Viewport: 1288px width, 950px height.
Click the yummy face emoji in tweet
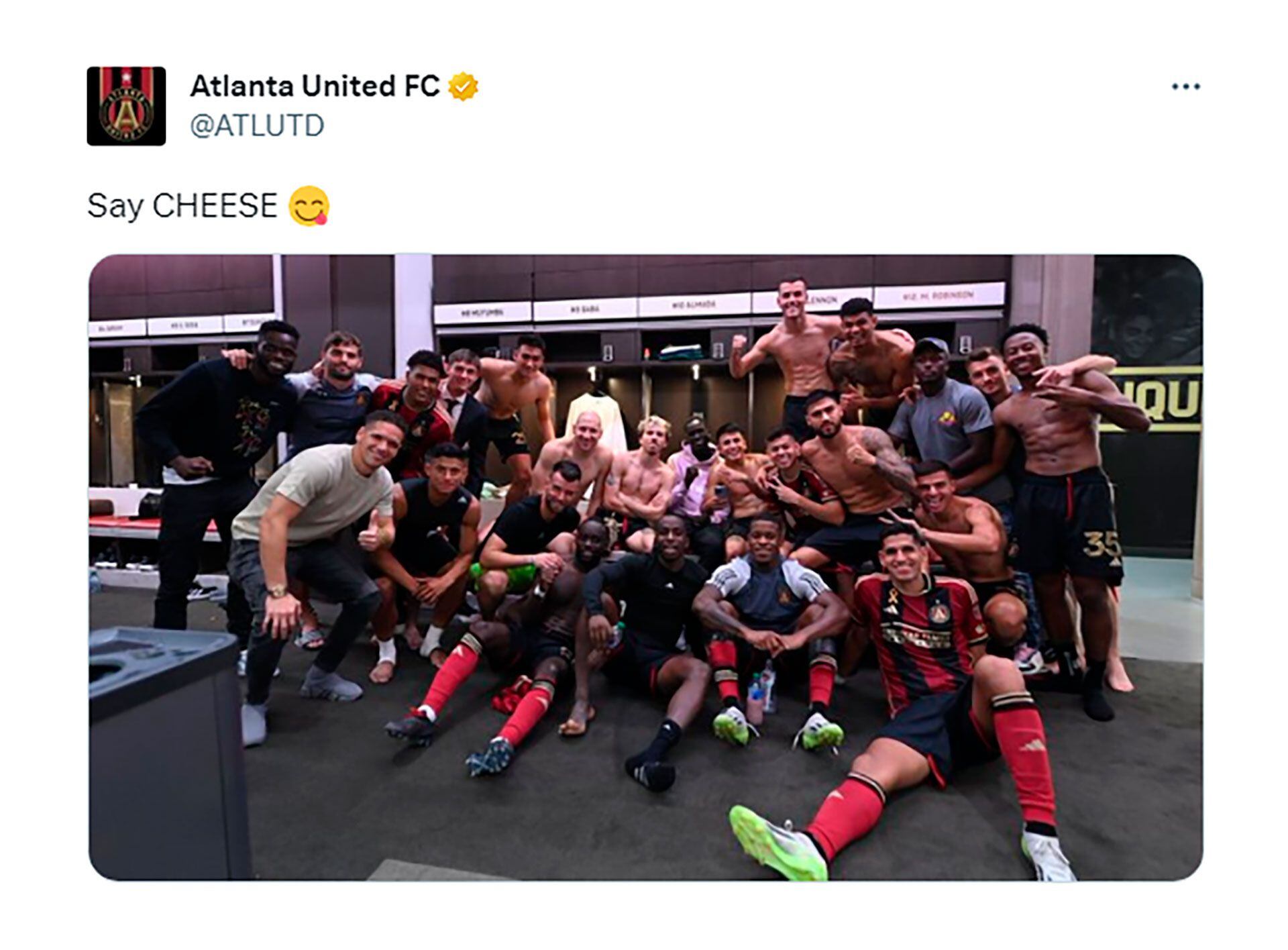[x=309, y=205]
